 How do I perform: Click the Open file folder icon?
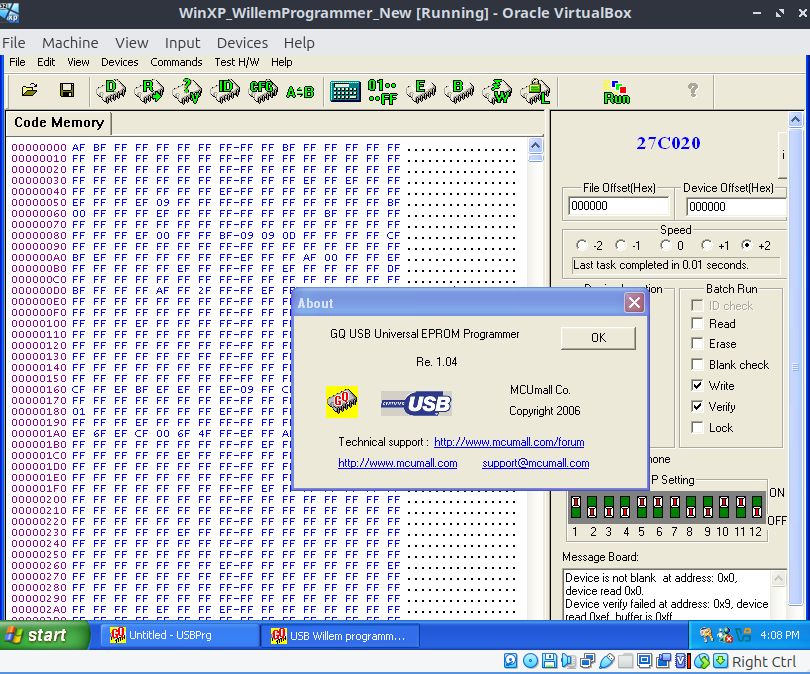(x=30, y=91)
